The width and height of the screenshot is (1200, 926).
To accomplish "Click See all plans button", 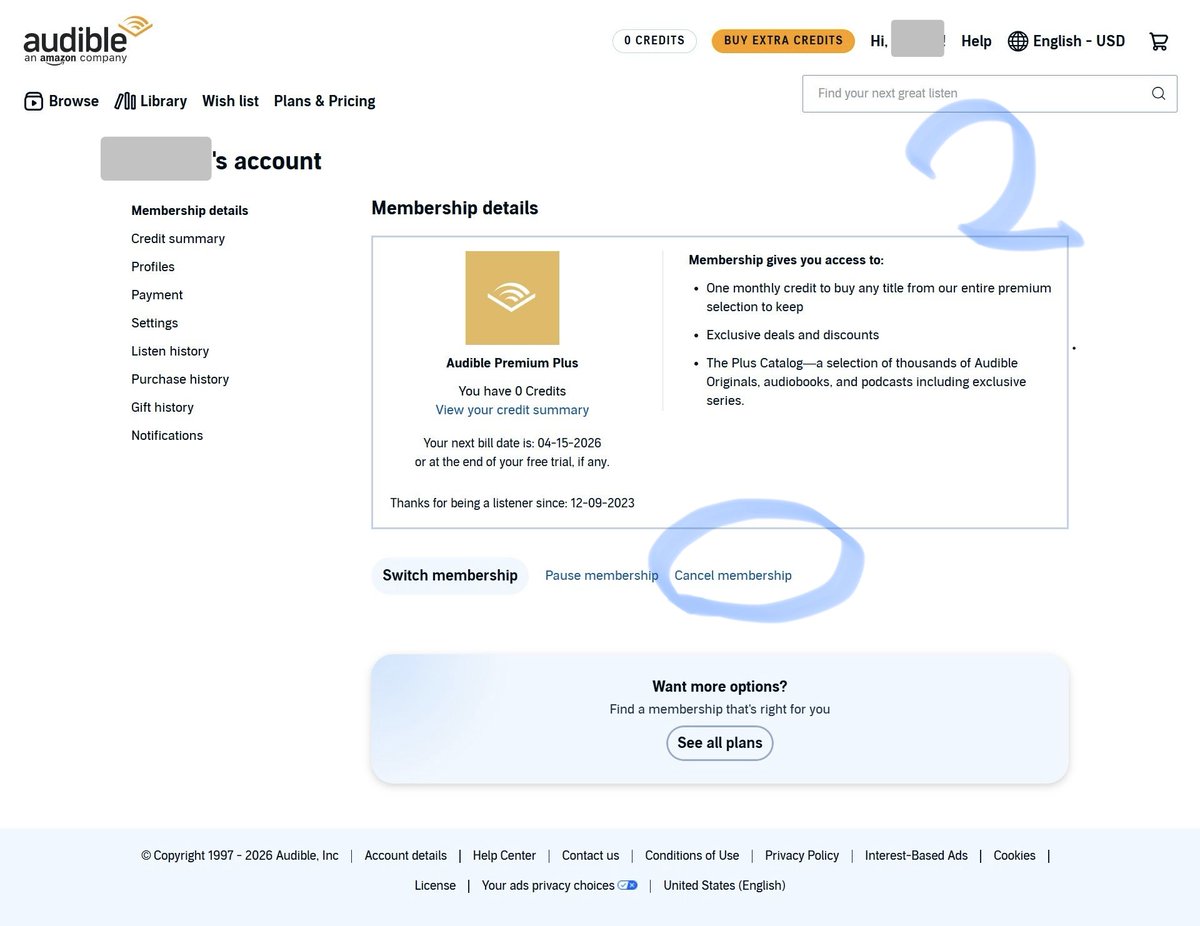I will point(720,743).
